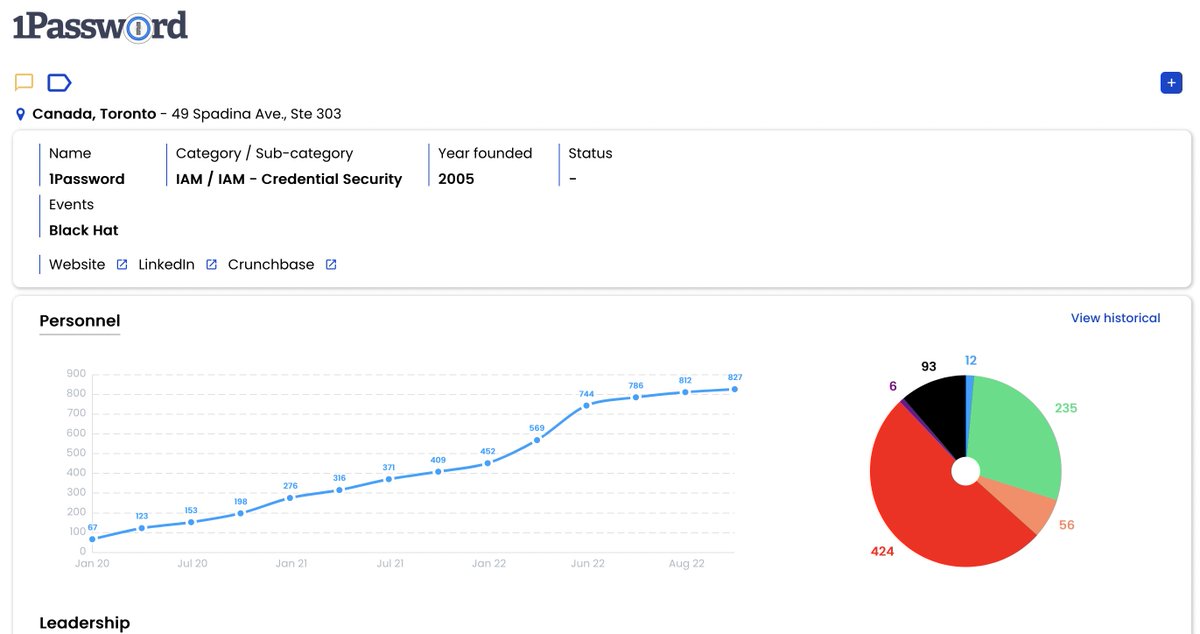Open the Website external link icon
This screenshot has width=1200, height=634.
pyautogui.click(x=122, y=265)
